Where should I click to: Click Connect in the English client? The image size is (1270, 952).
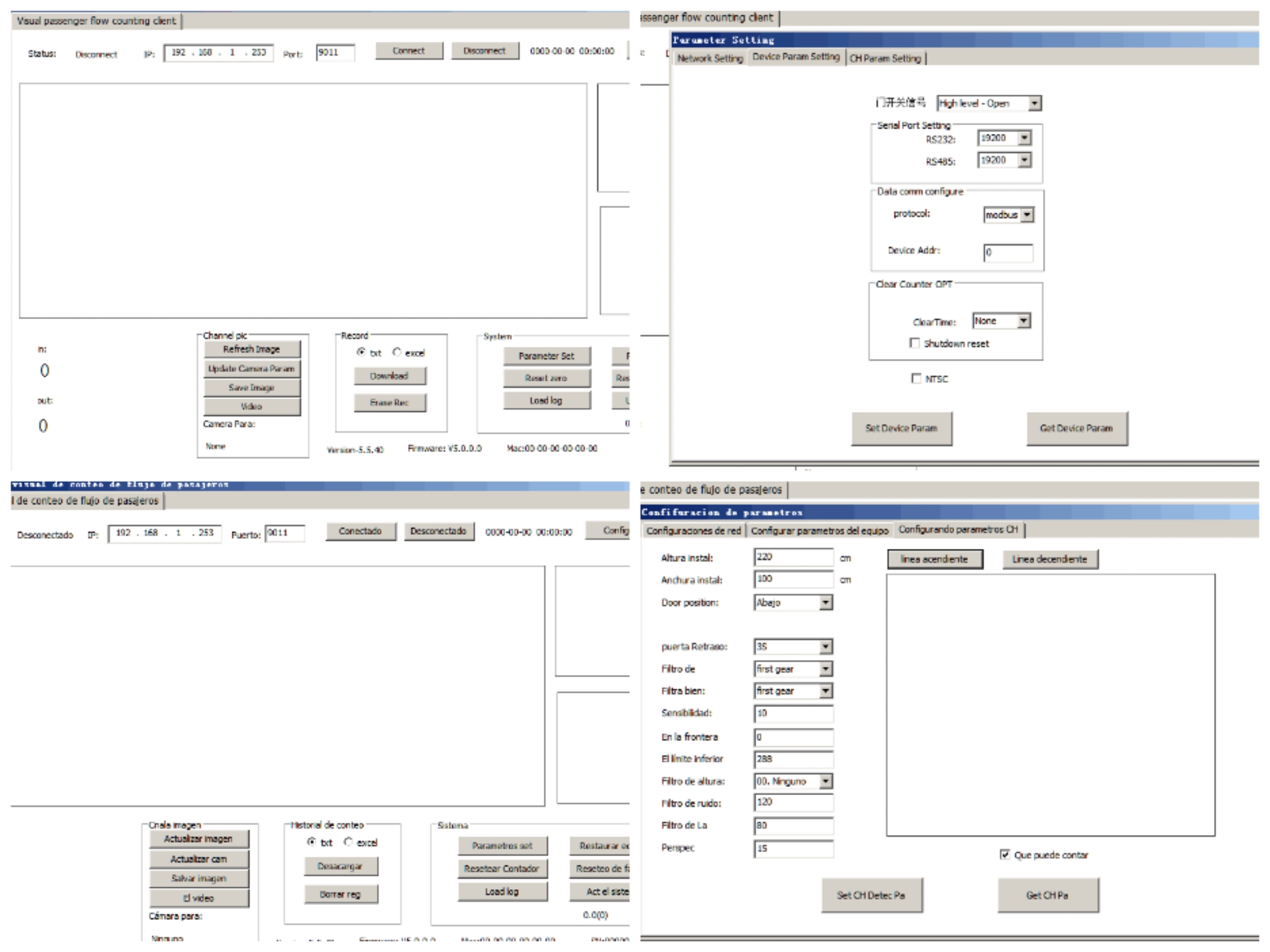(409, 51)
